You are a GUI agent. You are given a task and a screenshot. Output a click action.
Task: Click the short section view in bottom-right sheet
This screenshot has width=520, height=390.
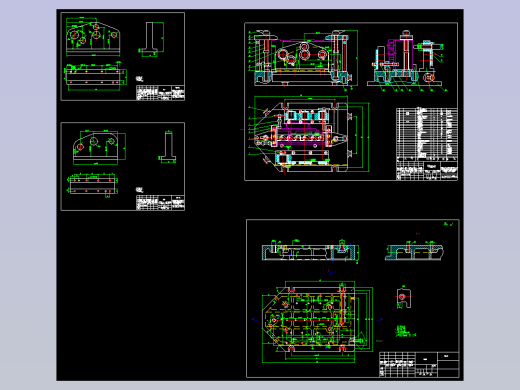tap(414, 251)
